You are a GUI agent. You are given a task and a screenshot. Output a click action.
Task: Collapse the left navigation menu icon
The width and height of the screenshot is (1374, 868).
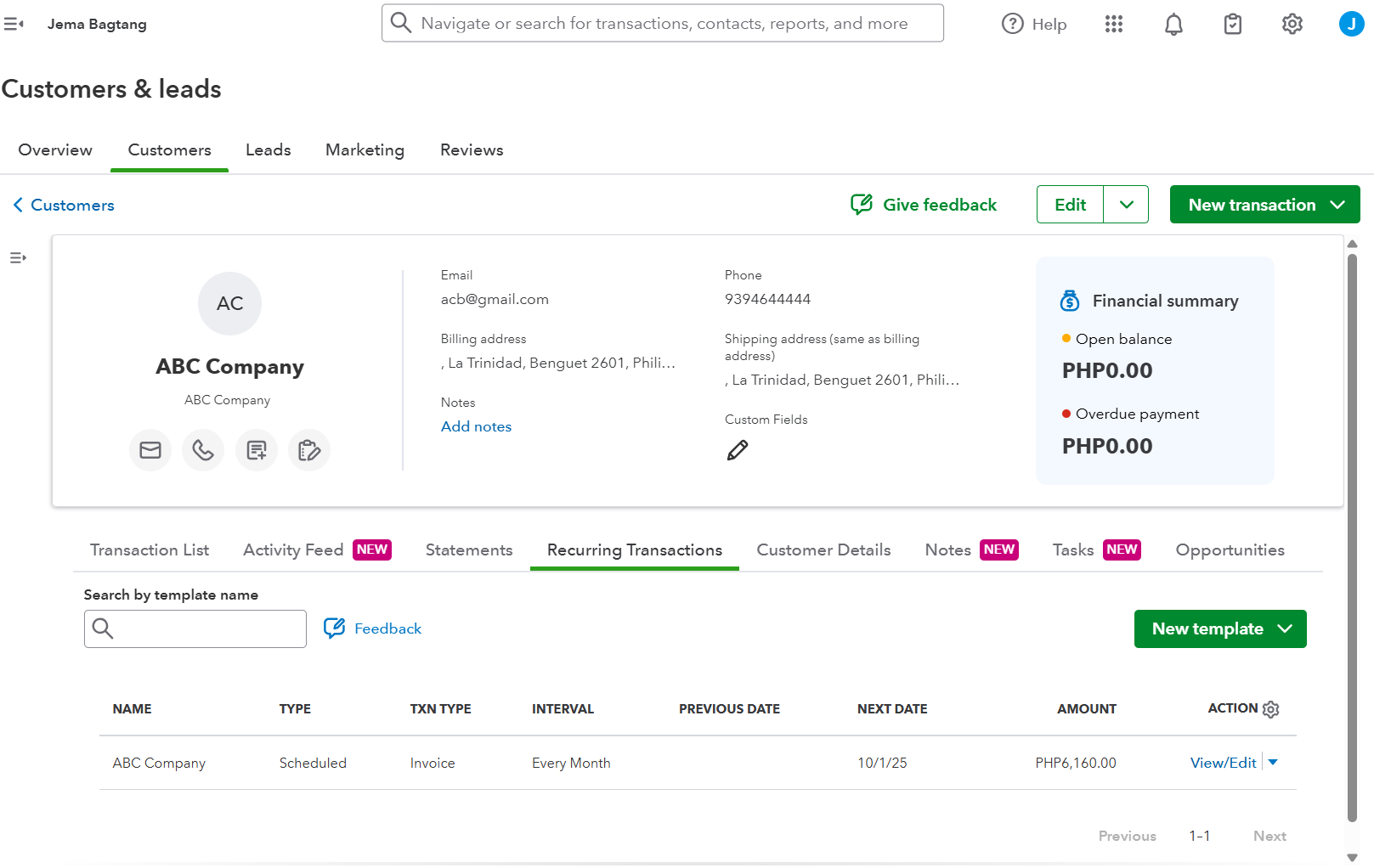(x=14, y=25)
